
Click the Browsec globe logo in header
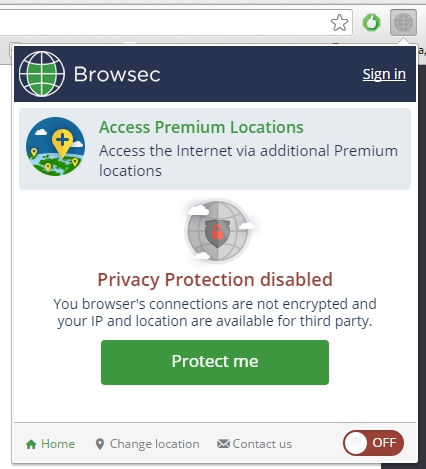coord(42,74)
